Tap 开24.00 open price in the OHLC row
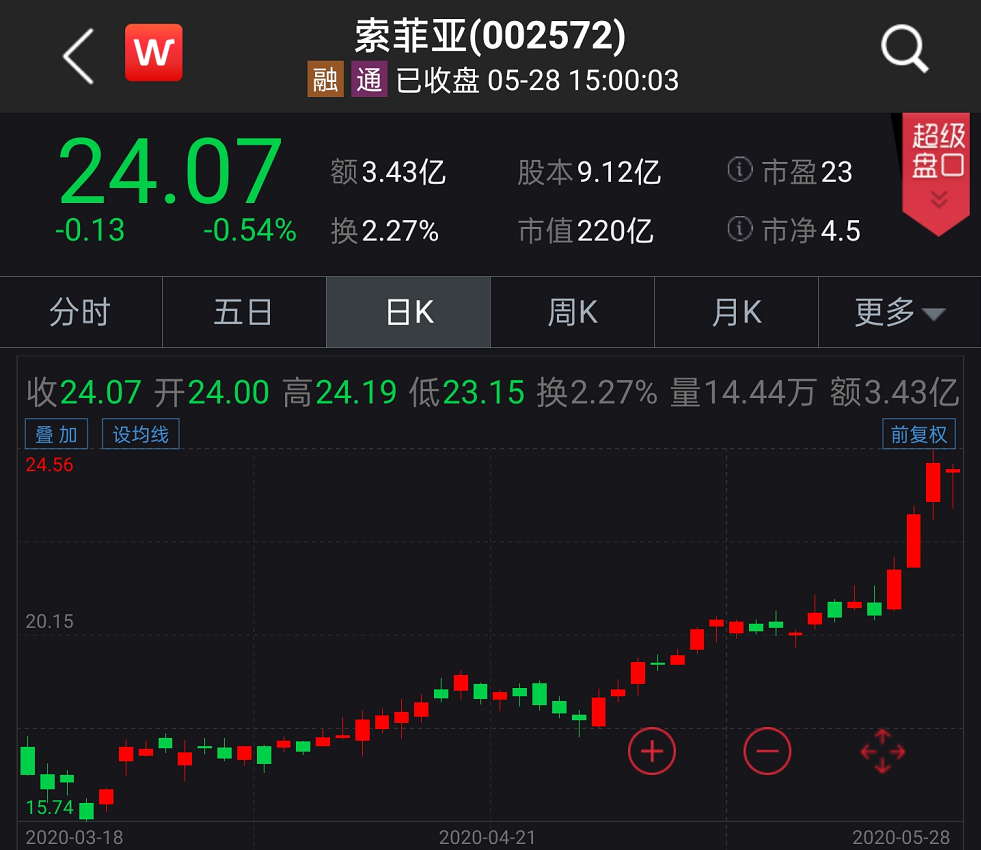 pyautogui.click(x=211, y=393)
